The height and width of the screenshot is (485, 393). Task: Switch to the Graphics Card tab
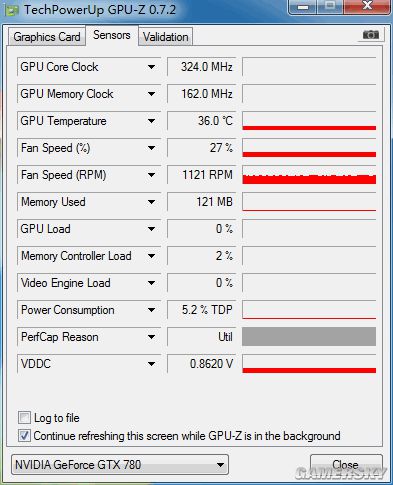47,37
